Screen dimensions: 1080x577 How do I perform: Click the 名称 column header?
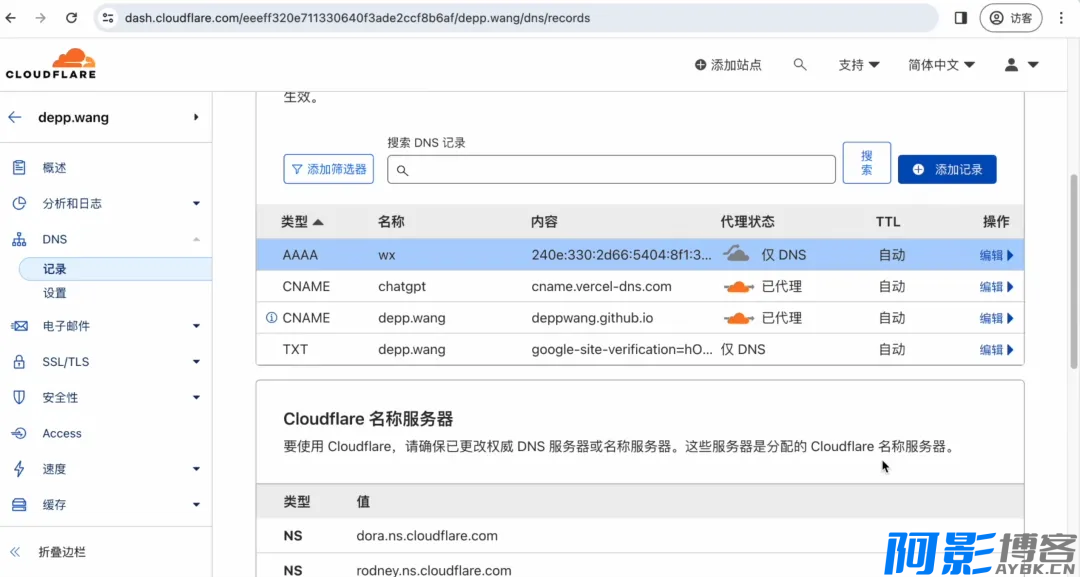(391, 222)
